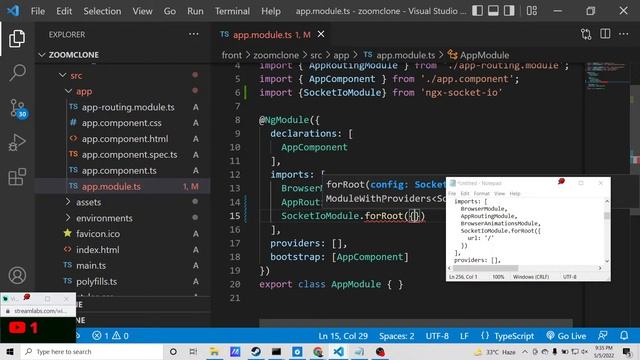Open the Help menu
This screenshot has width=640, height=360.
point(271,11)
